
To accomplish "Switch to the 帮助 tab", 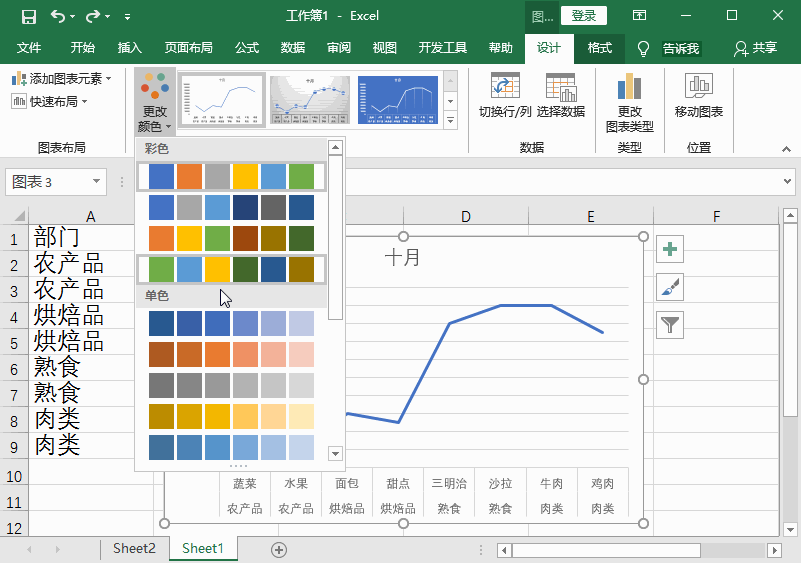I will click(x=501, y=48).
